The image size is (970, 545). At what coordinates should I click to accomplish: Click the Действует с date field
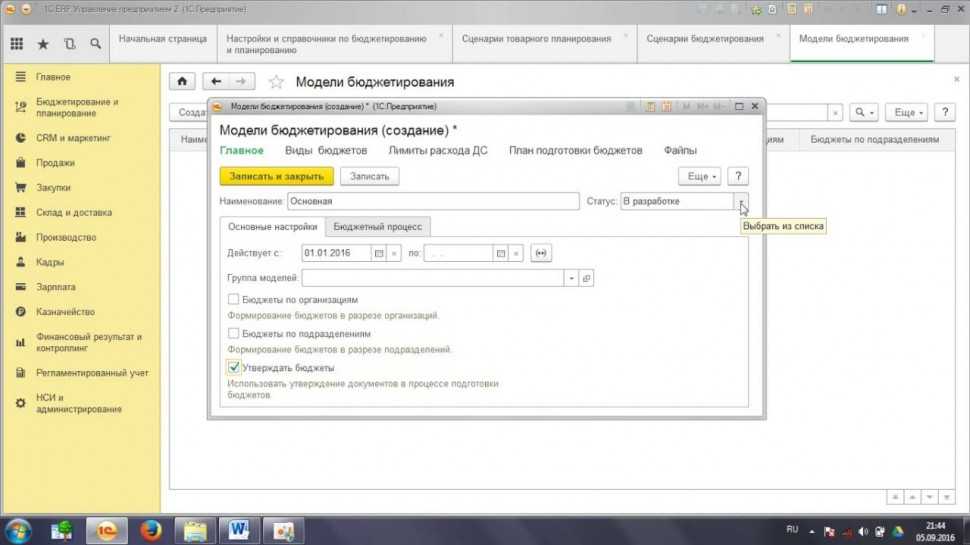tap(337, 253)
